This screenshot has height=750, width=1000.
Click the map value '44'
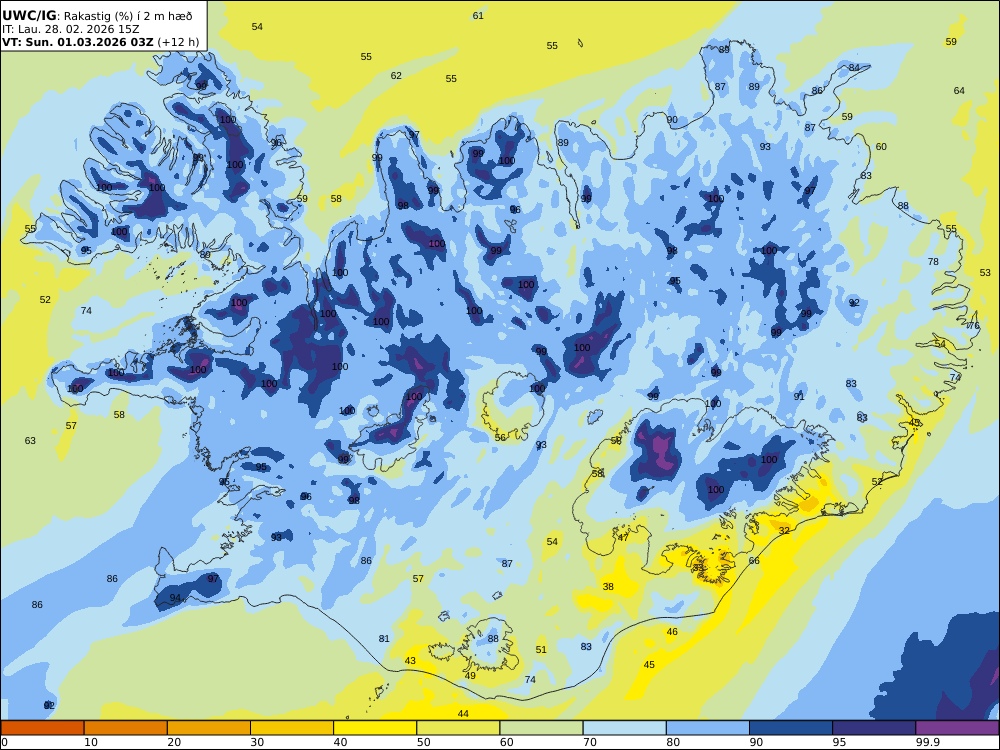(x=464, y=714)
